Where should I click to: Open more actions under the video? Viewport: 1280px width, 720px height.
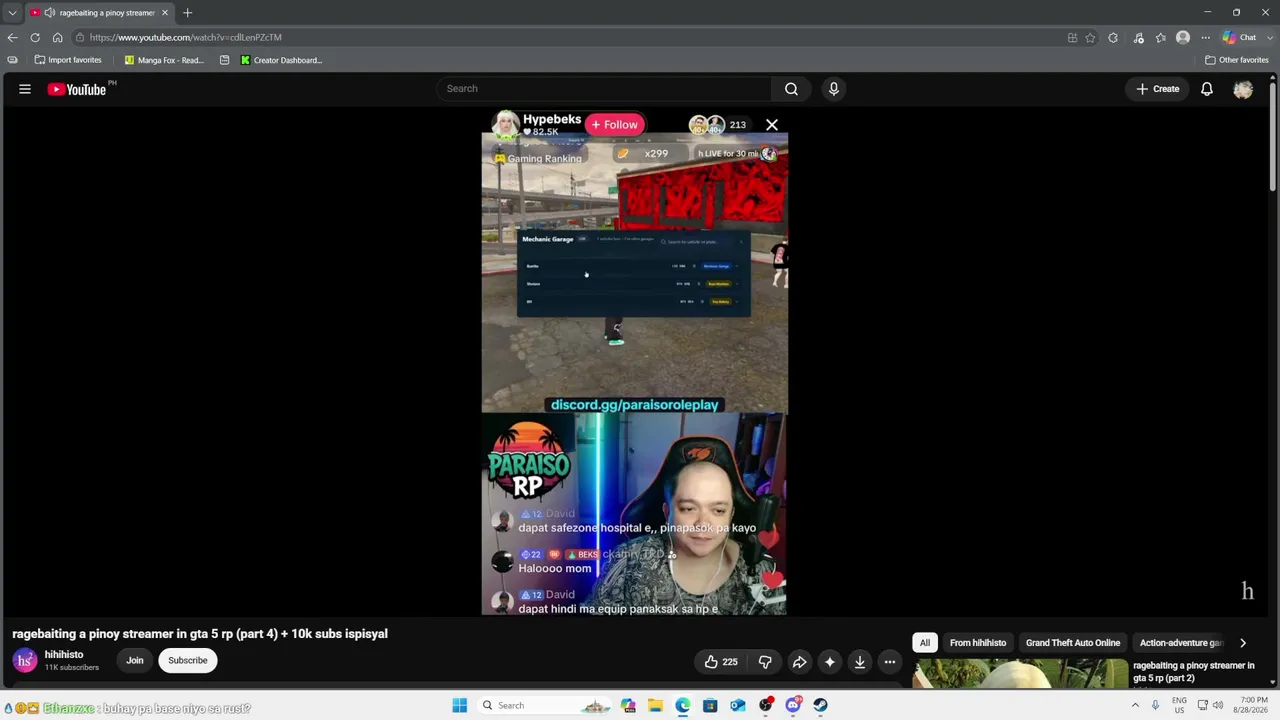[890, 662]
